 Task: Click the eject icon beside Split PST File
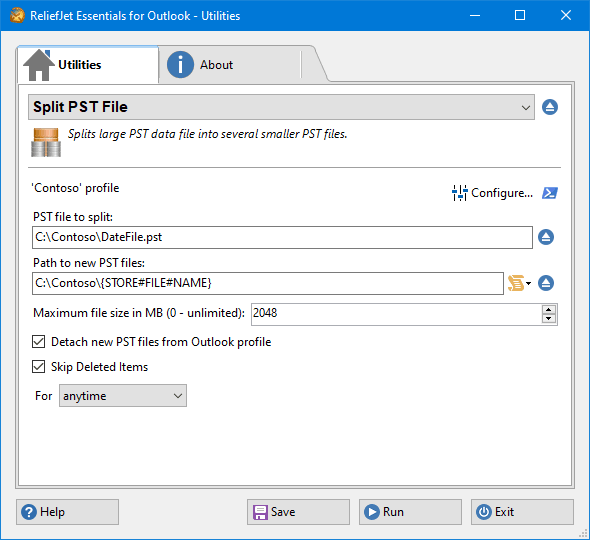[550, 107]
